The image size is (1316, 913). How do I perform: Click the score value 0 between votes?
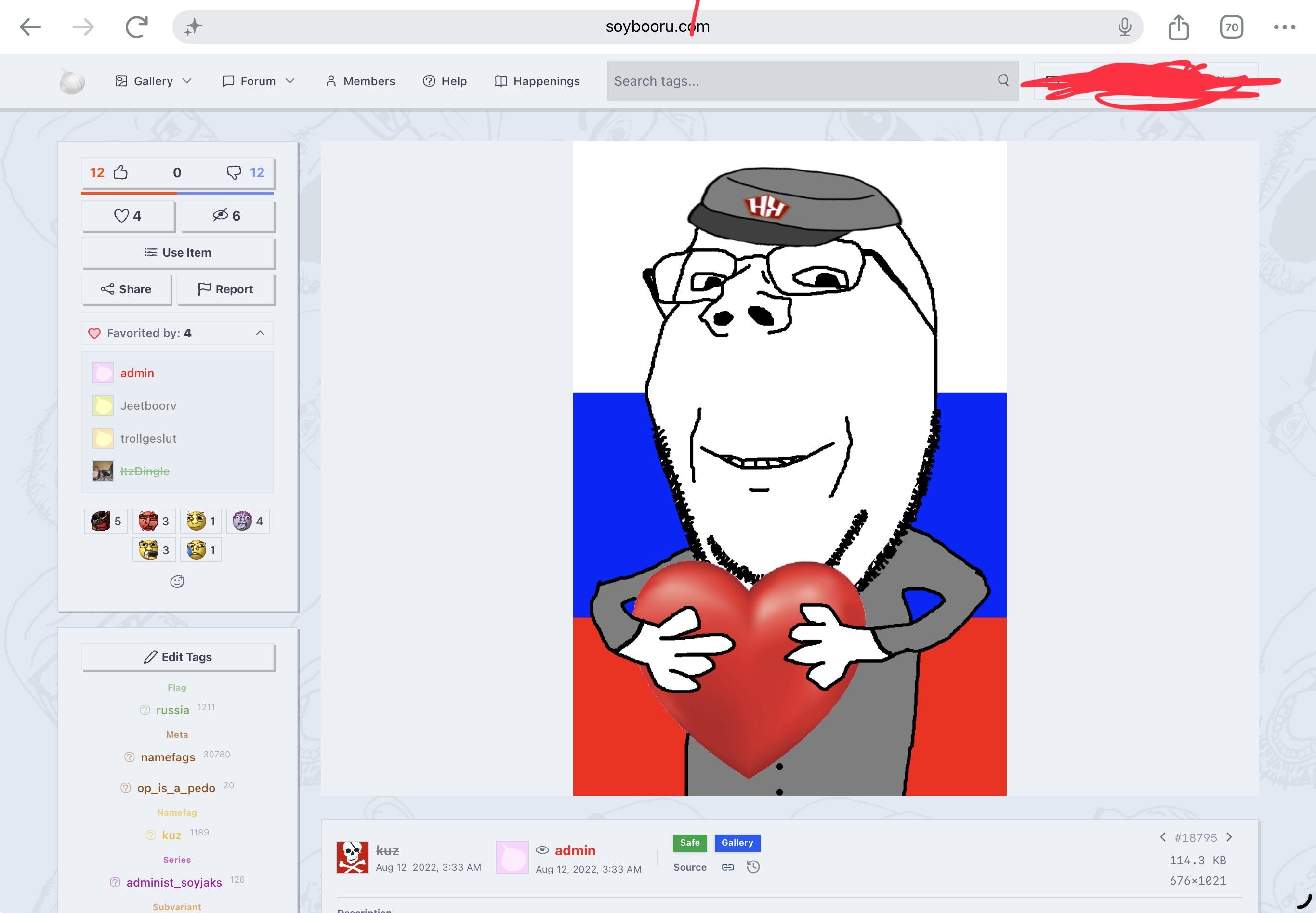(177, 173)
